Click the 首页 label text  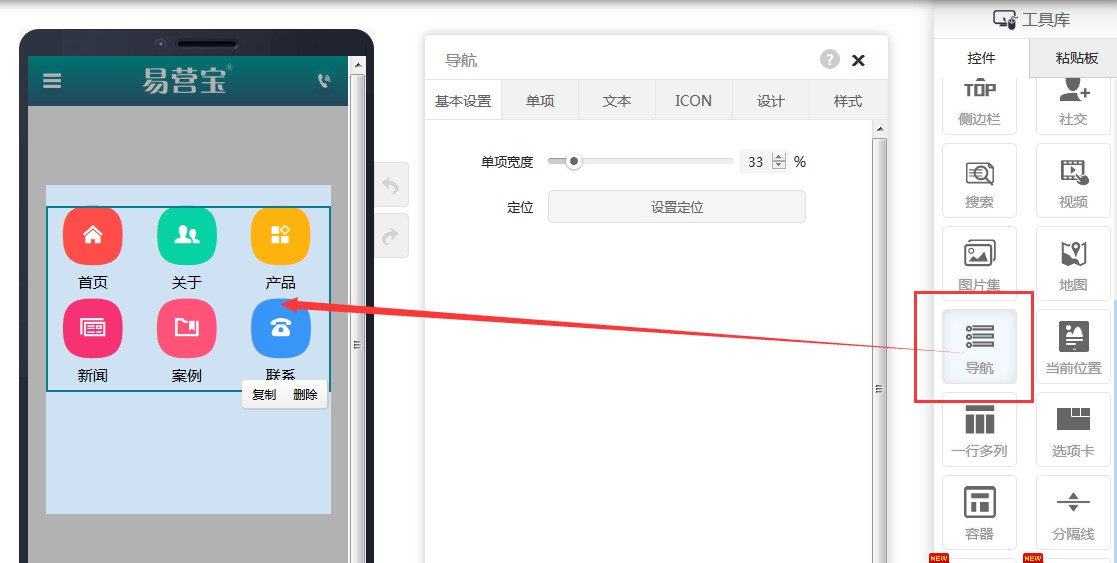point(93,282)
